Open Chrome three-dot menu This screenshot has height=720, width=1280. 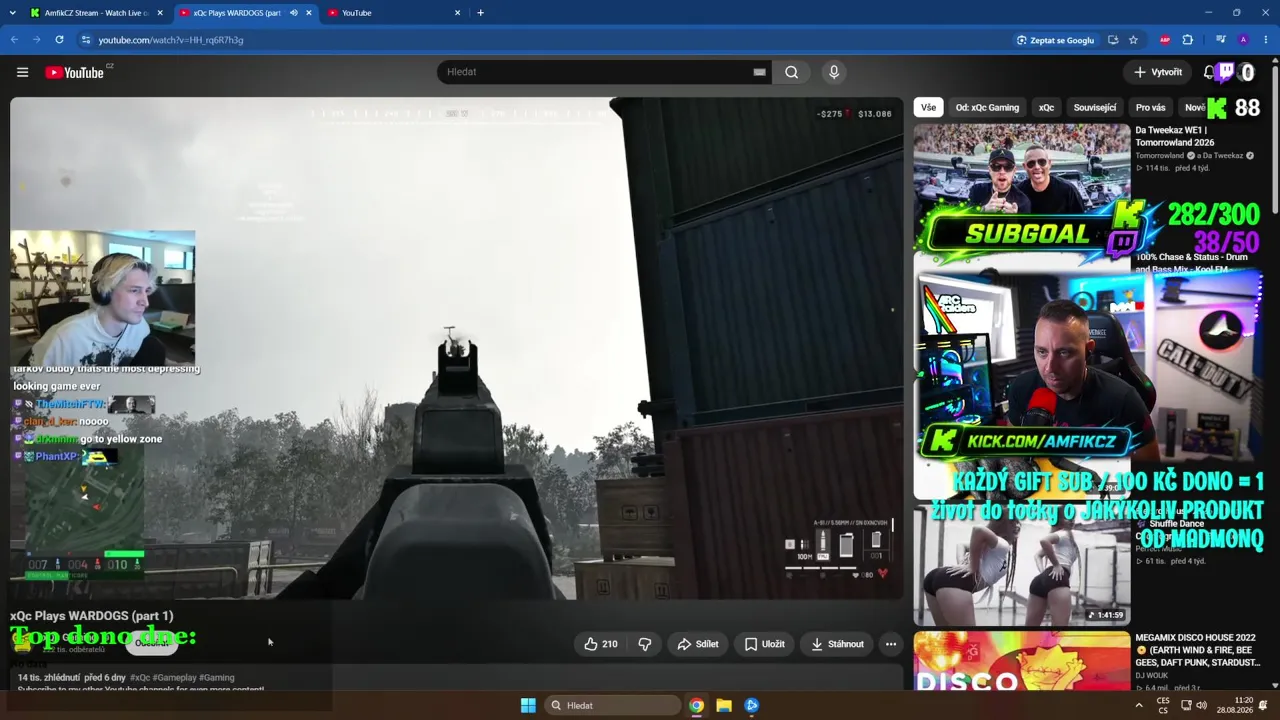coord(1266,40)
